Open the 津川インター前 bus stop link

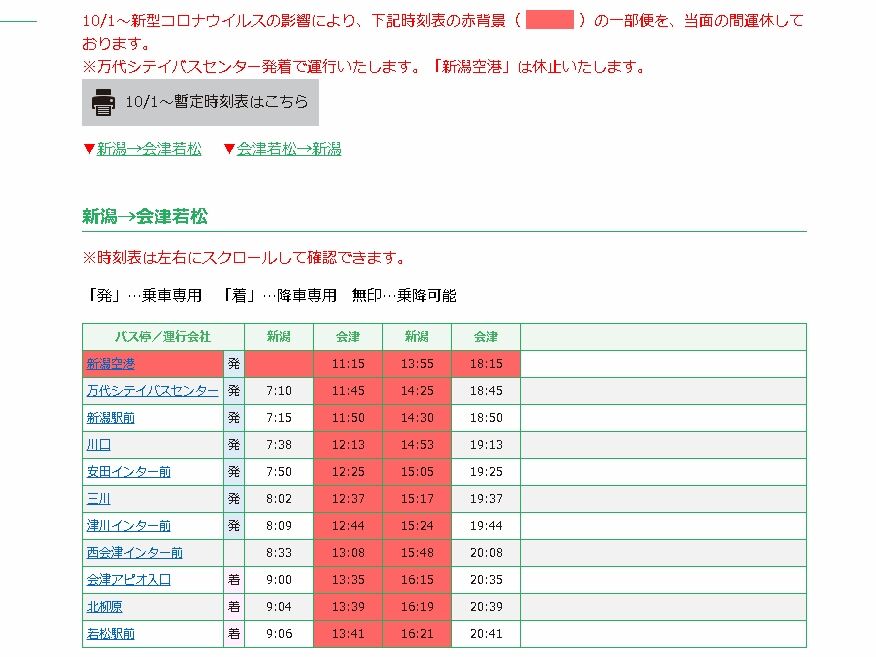pyautogui.click(x=128, y=526)
